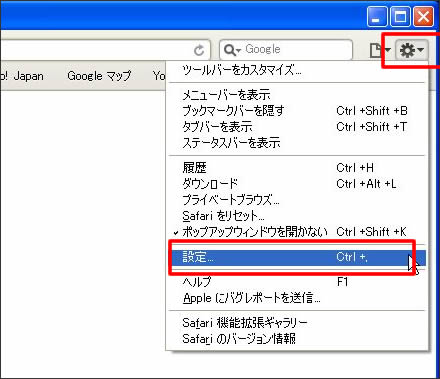Open ヘルプ menu item
Screen dimensions: 440x379
coord(297,282)
